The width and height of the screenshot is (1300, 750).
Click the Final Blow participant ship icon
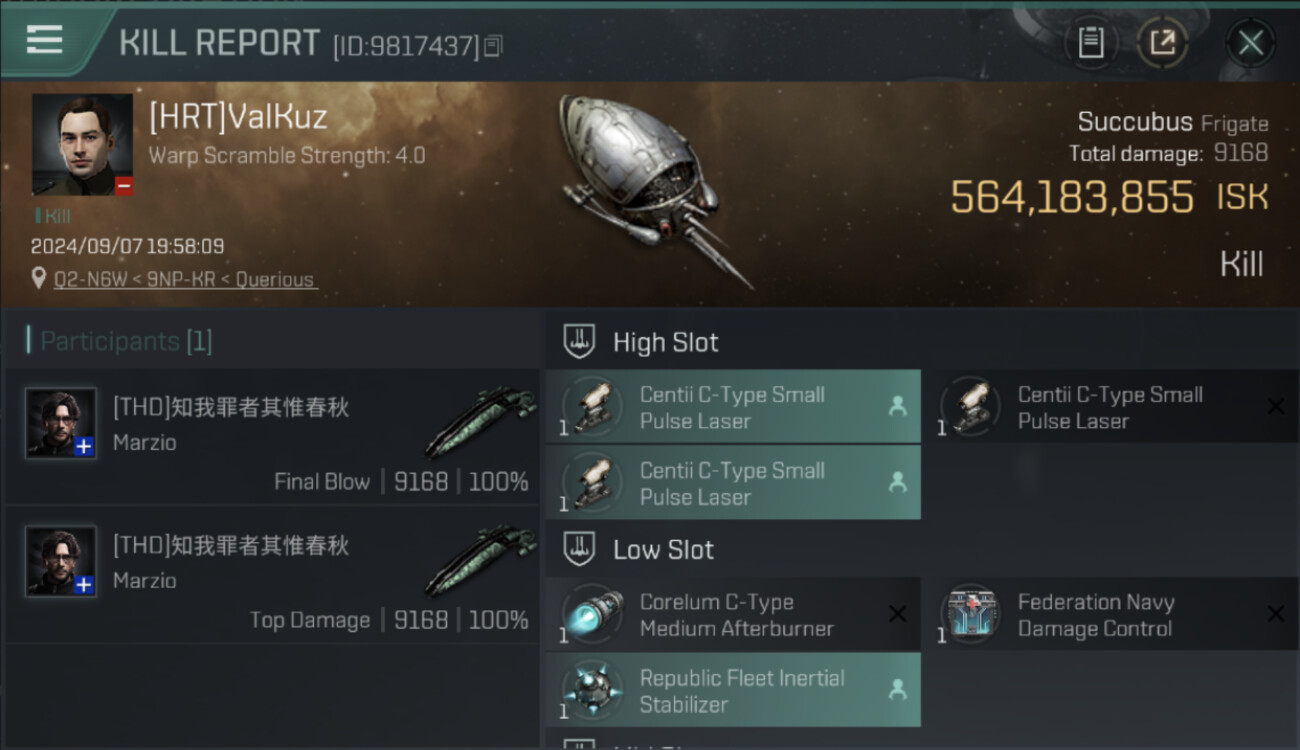click(x=480, y=423)
